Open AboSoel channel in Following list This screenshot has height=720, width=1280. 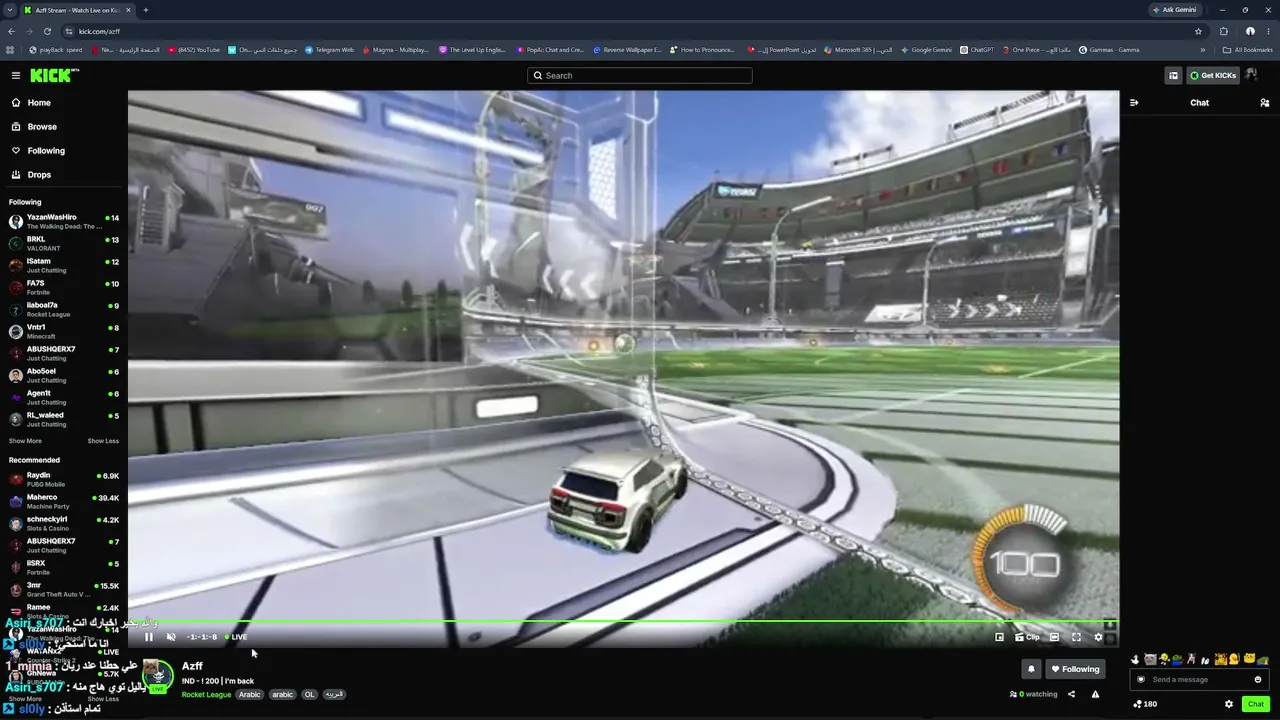tap(64, 376)
